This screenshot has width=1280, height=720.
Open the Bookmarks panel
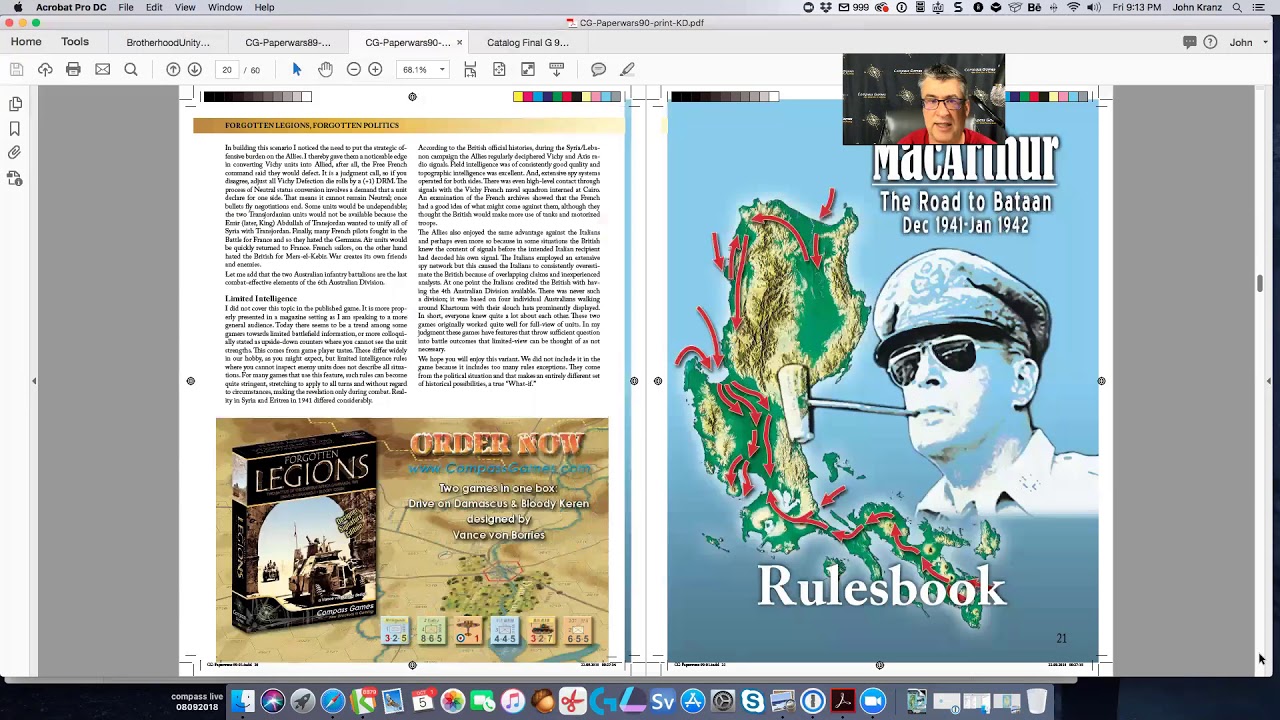point(15,129)
